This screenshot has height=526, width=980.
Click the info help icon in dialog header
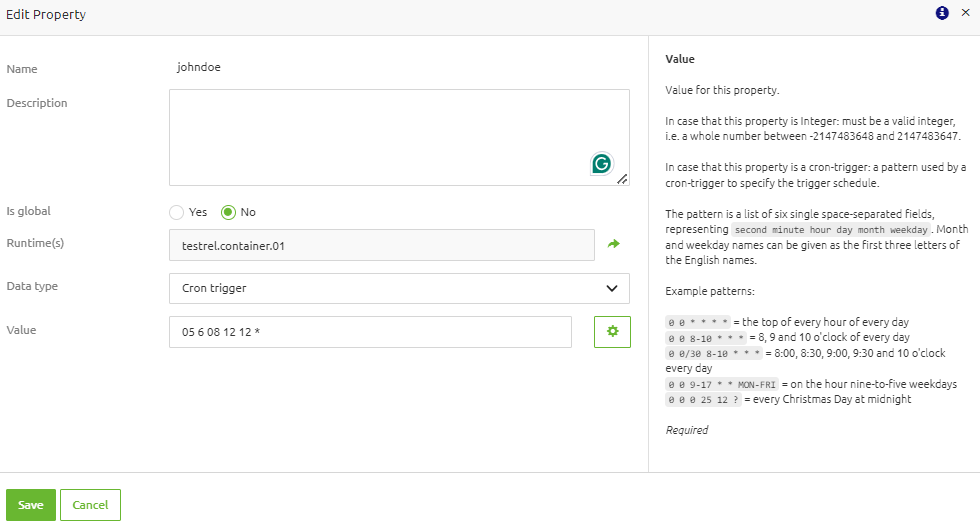click(x=942, y=13)
